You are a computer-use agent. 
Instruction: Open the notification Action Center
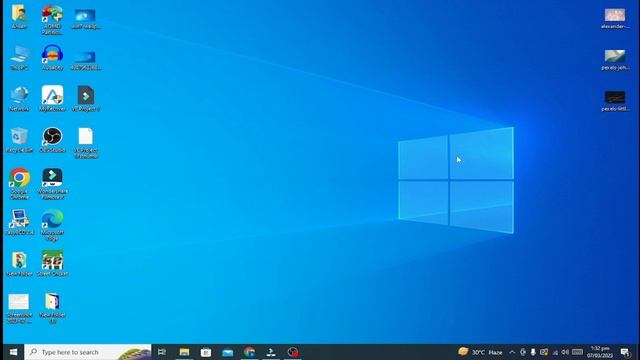click(625, 352)
